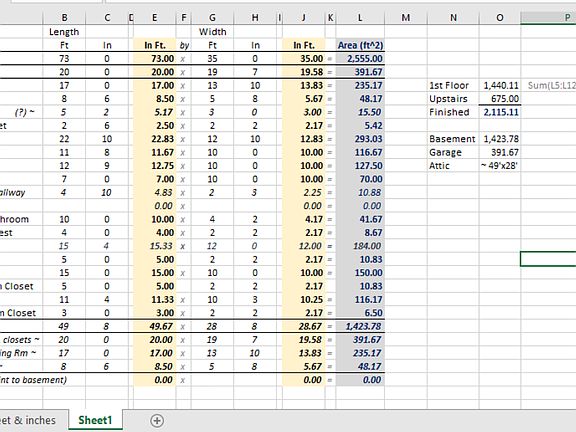
Task: Click the 'nt to basement)' label cell
Action: click(x=34, y=380)
